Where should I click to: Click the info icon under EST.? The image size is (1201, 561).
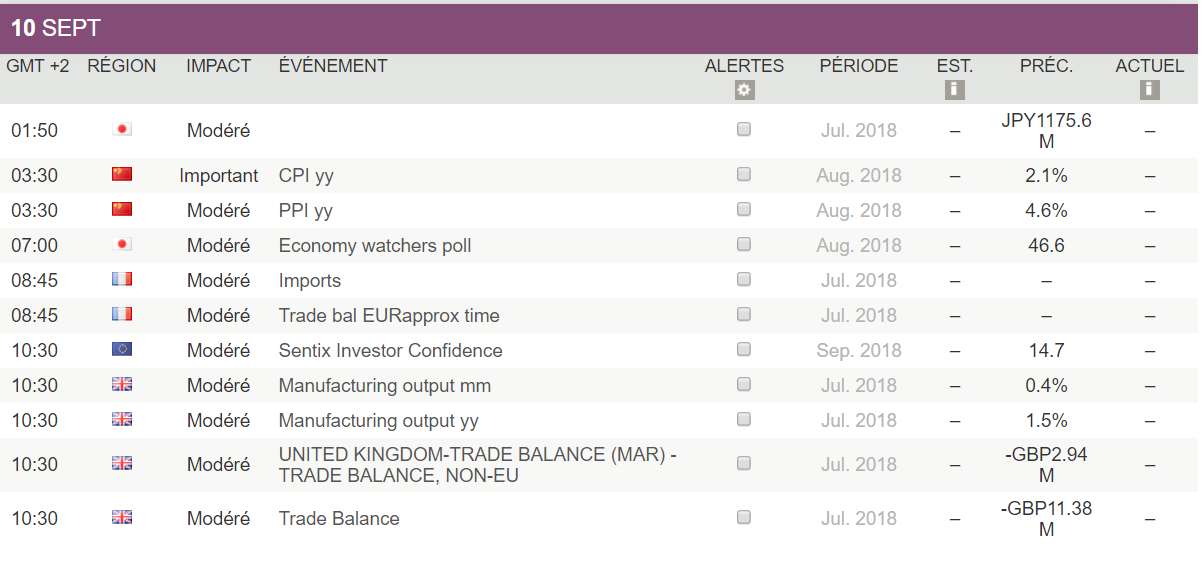[x=955, y=90]
